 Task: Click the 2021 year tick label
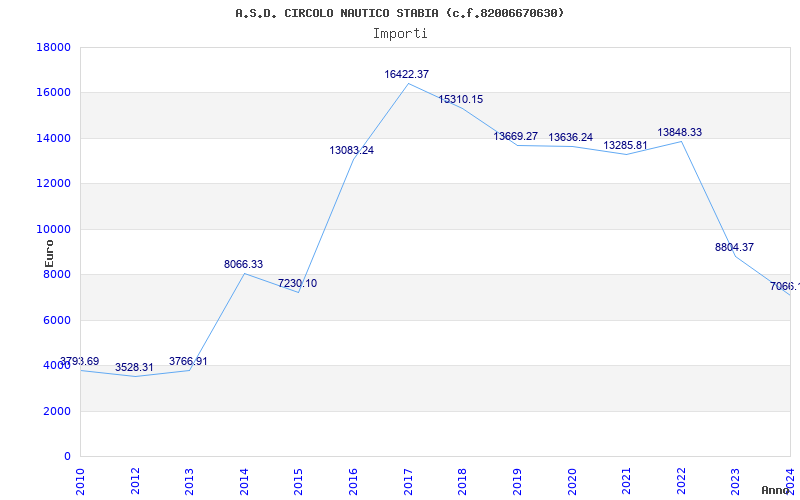point(627,481)
